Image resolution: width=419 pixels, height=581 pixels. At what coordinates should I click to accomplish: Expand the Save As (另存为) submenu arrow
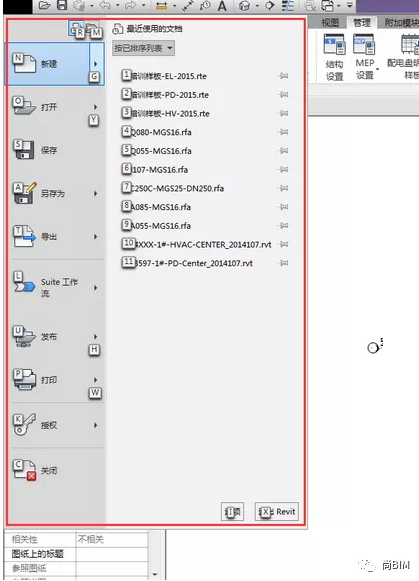pos(96,193)
